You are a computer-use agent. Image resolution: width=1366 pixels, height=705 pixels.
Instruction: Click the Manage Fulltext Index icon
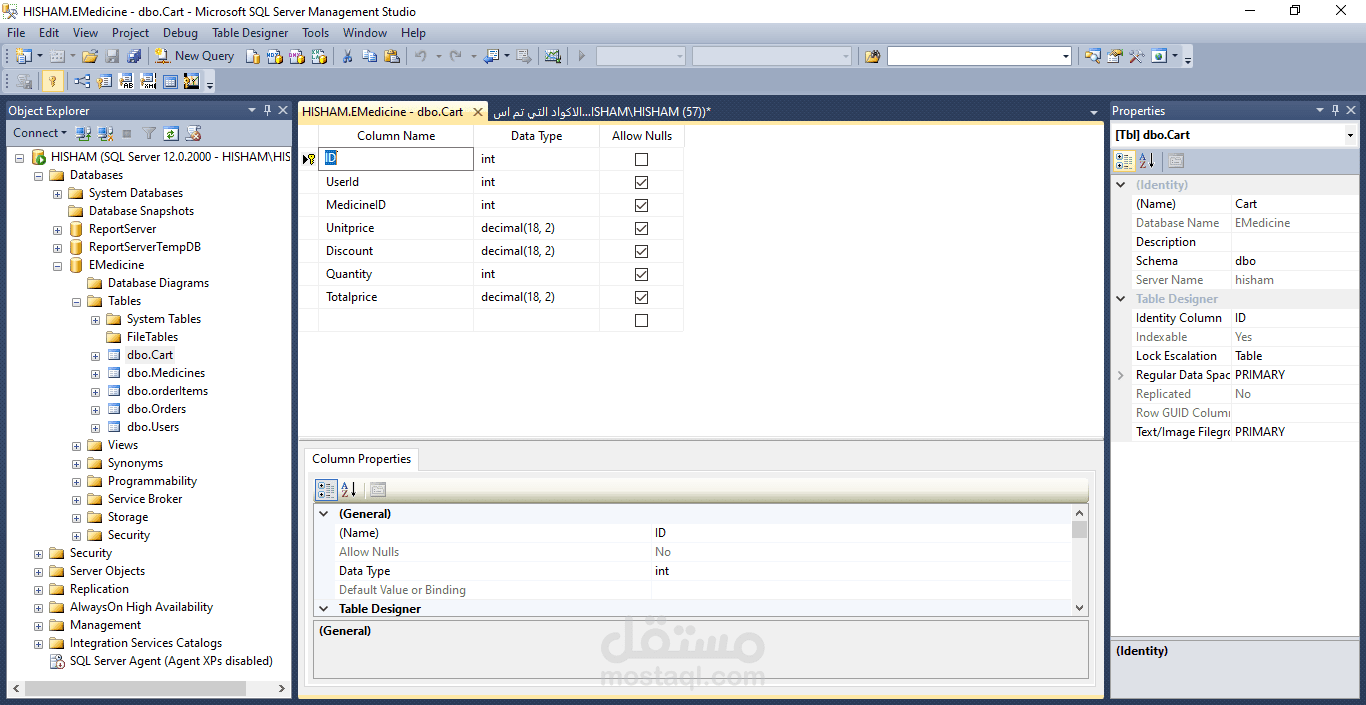coord(126,81)
